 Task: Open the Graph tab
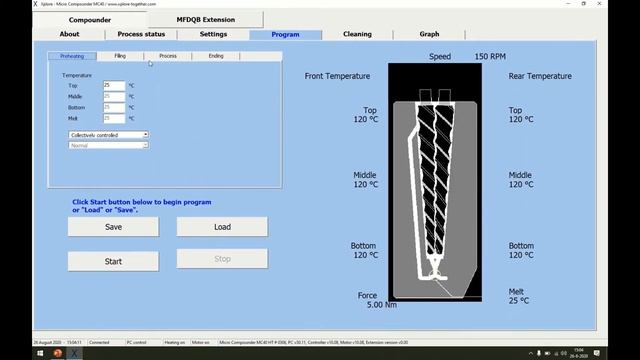click(429, 34)
